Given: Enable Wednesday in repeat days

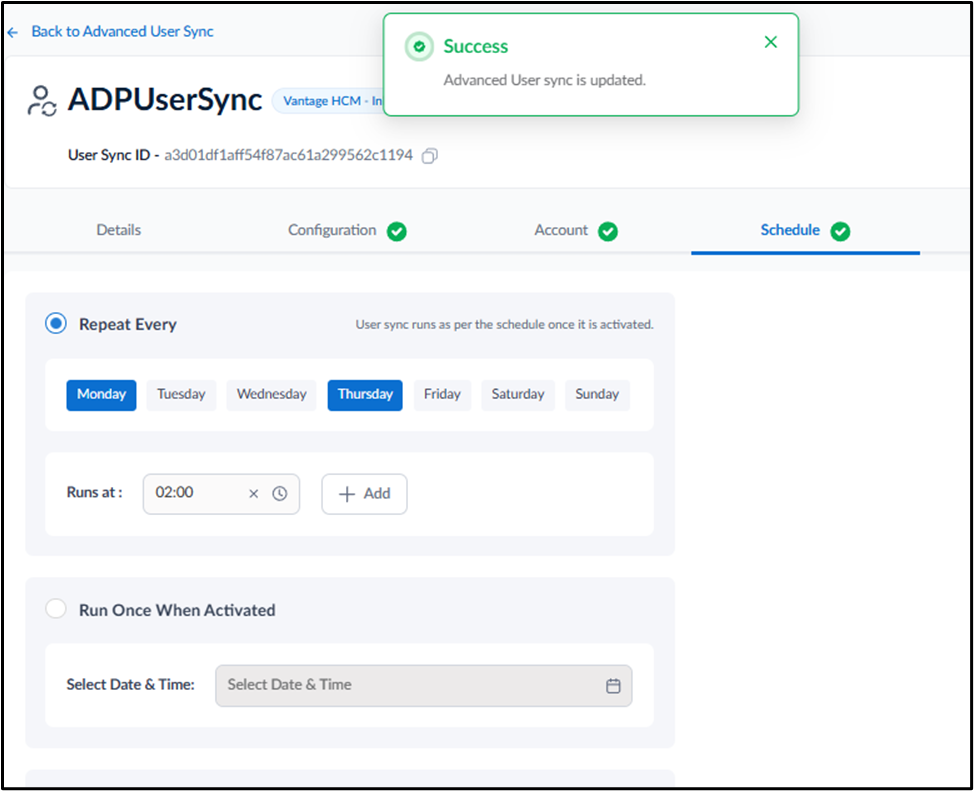Looking at the screenshot, I should point(271,395).
